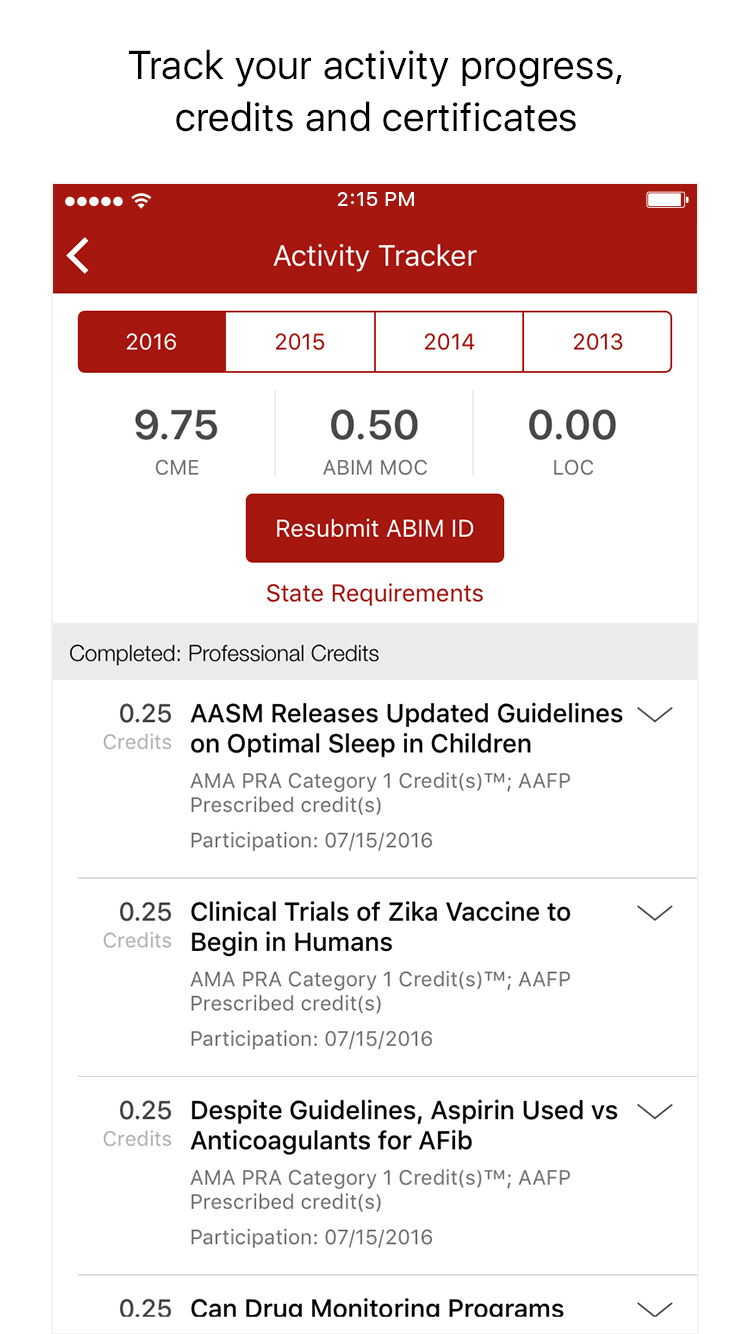Expand the Aspirin vs Anticoagulants entry
Image resolution: width=750 pixels, height=1334 pixels.
pos(655,1111)
